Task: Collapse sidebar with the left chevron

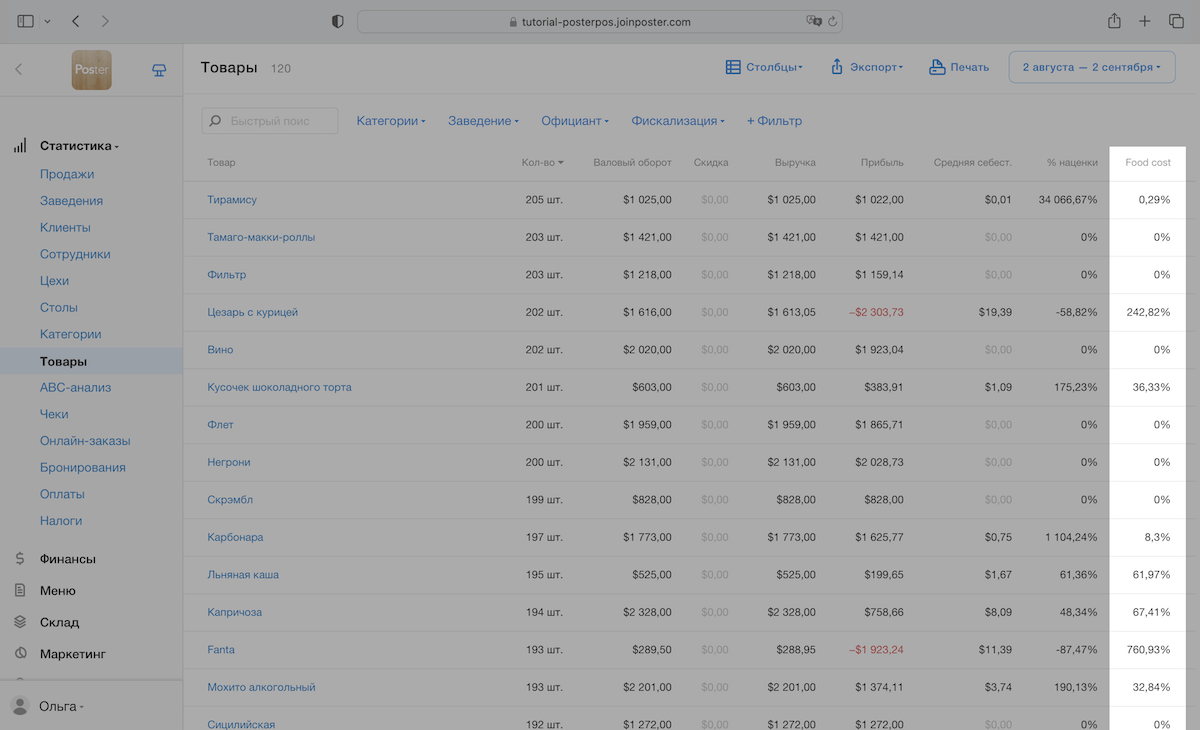Action: [x=18, y=70]
